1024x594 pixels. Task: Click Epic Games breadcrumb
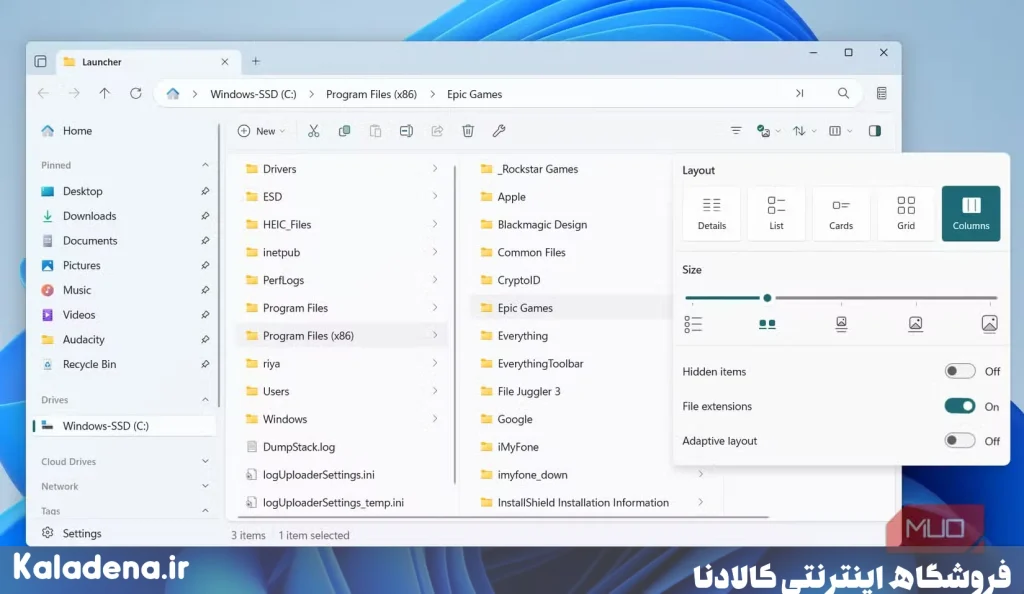[x=474, y=94]
